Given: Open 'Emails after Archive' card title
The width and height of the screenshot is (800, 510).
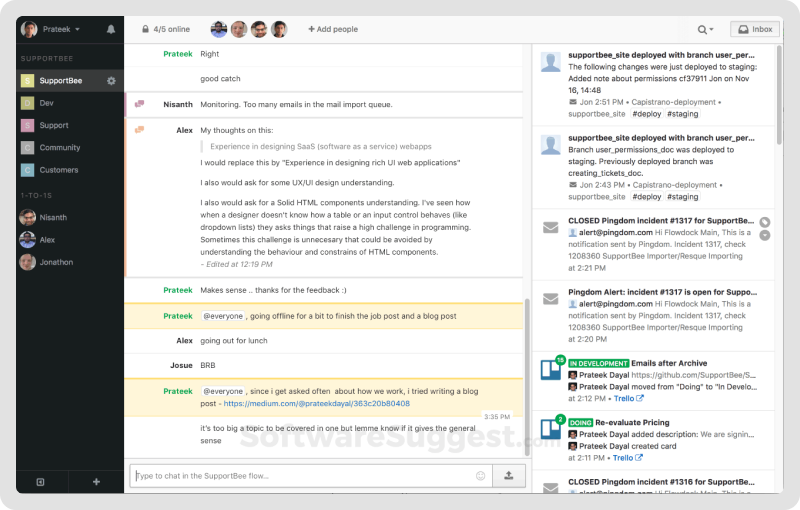Looking at the screenshot, I should point(669,363).
